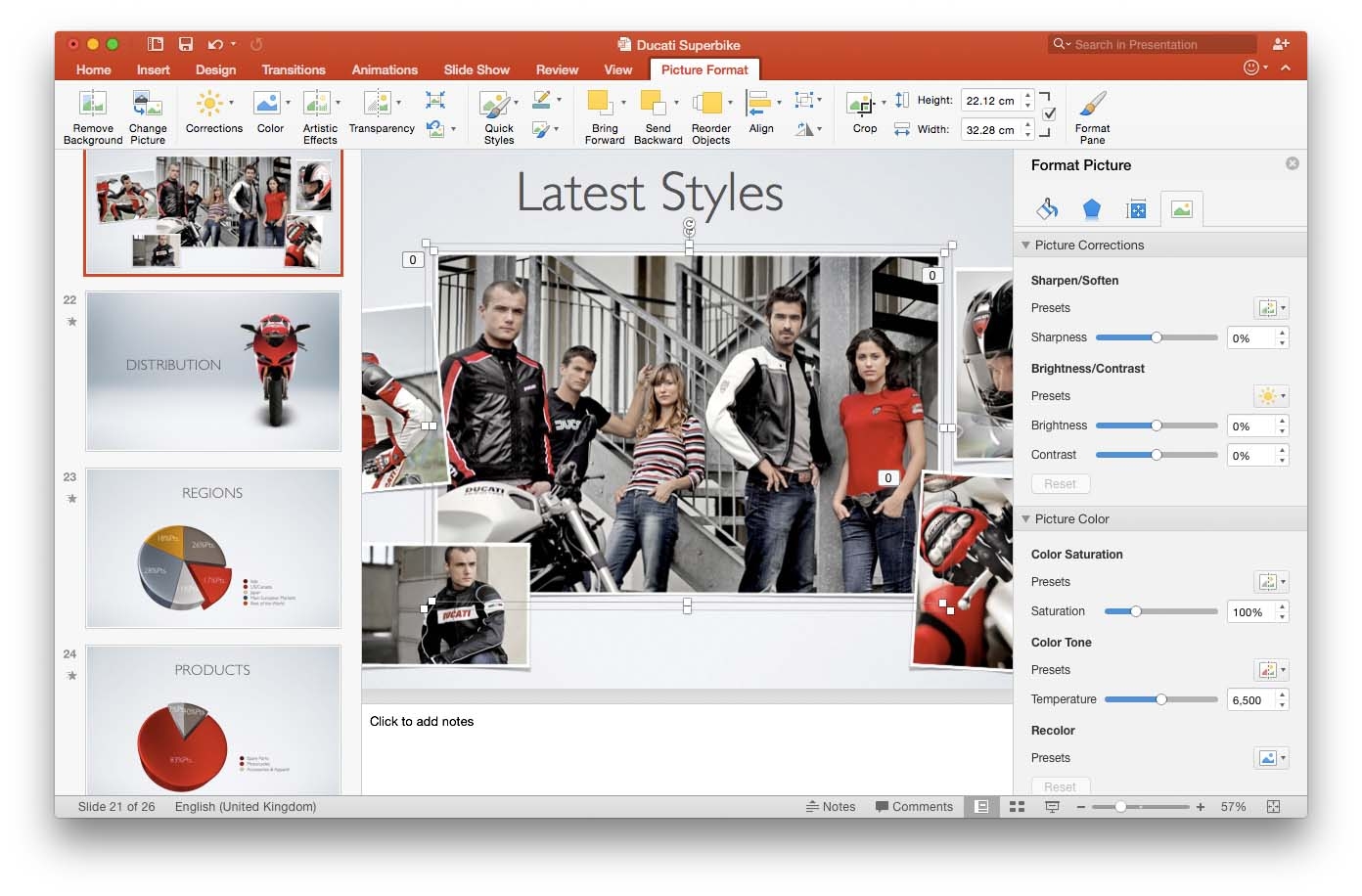Image resolution: width=1362 pixels, height=896 pixels.
Task: Open Color Saturation Presets dropdown
Action: 1272,582
